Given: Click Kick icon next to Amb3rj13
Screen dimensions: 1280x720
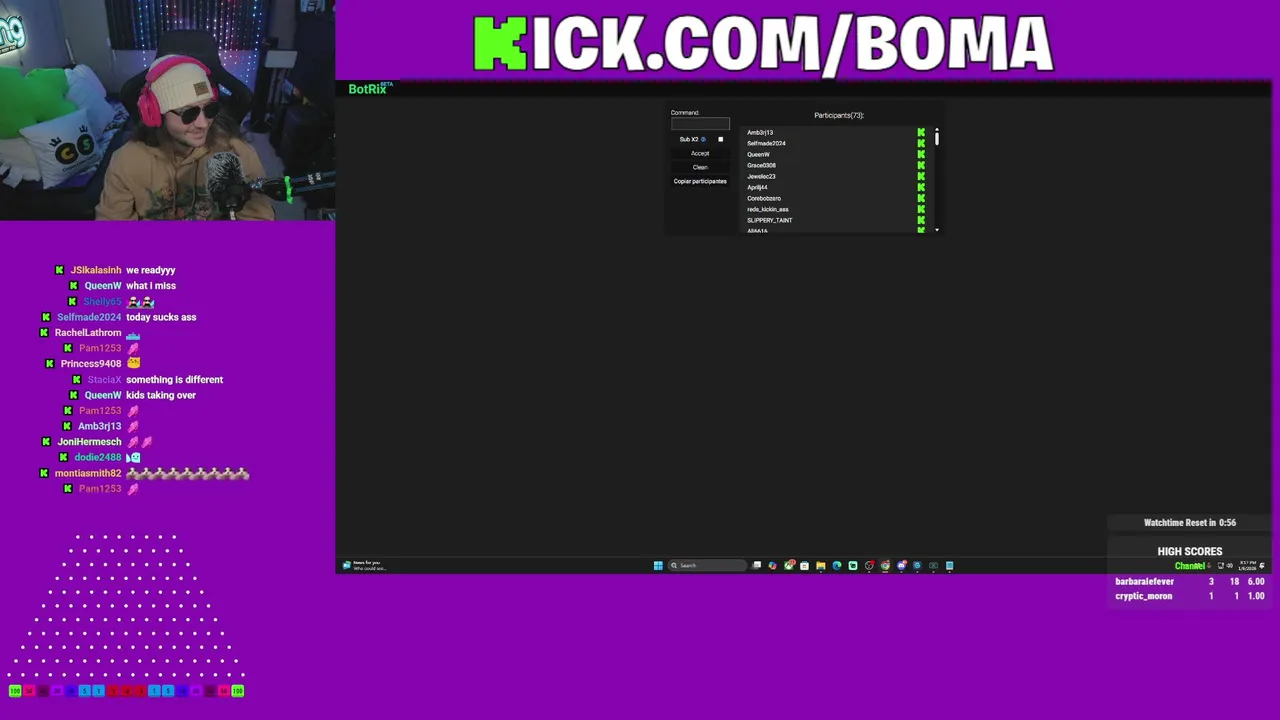Looking at the screenshot, I should point(921,132).
